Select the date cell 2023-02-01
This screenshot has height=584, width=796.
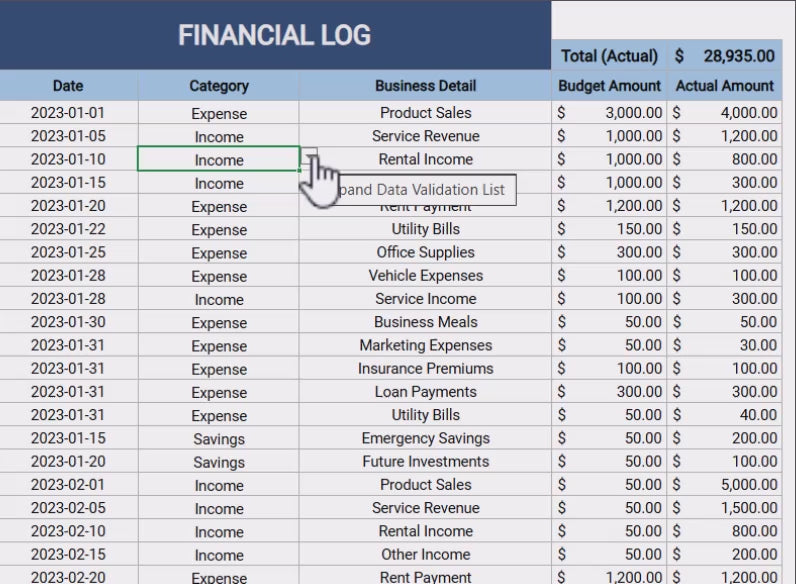68,484
